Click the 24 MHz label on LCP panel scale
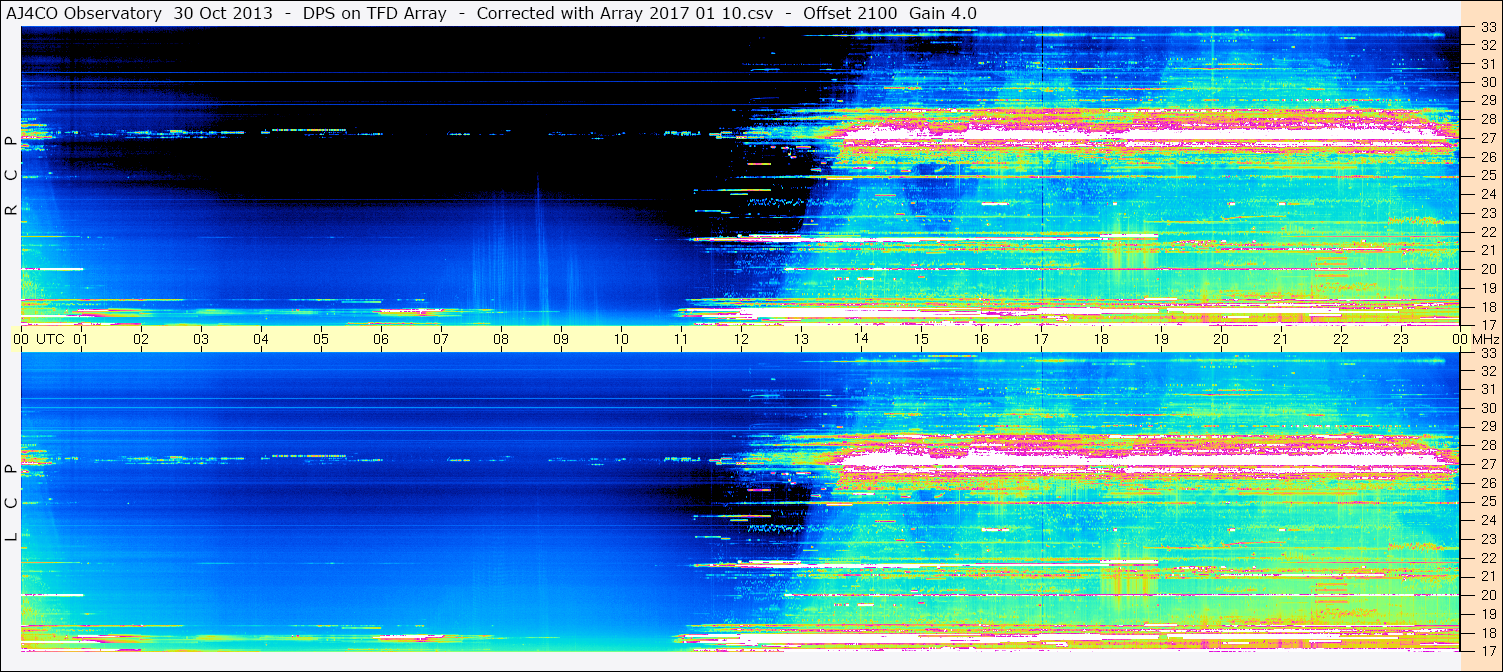Image resolution: width=1503 pixels, height=672 pixels. point(1487,520)
